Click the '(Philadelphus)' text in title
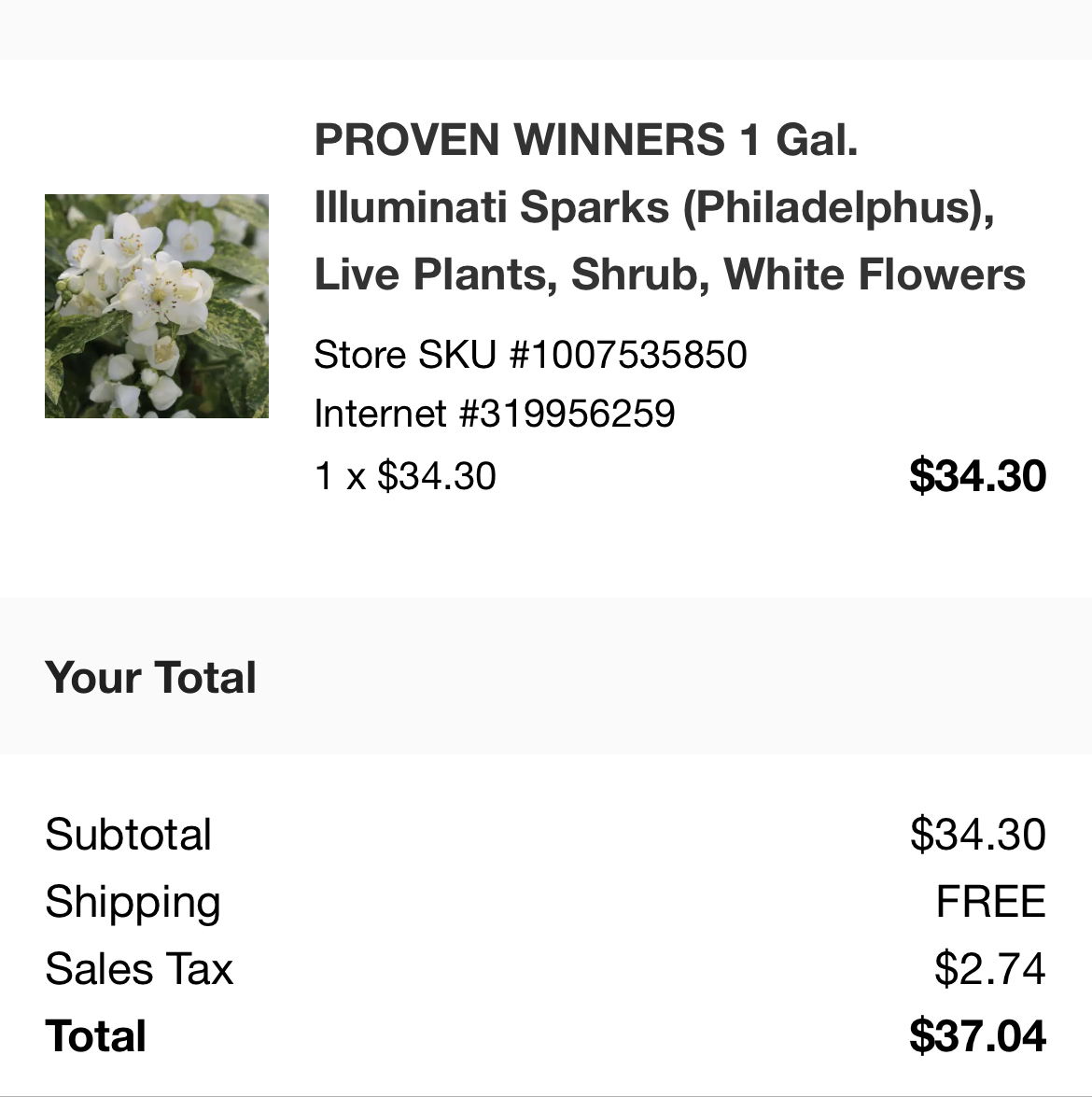The image size is (1092, 1097). pos(837,207)
